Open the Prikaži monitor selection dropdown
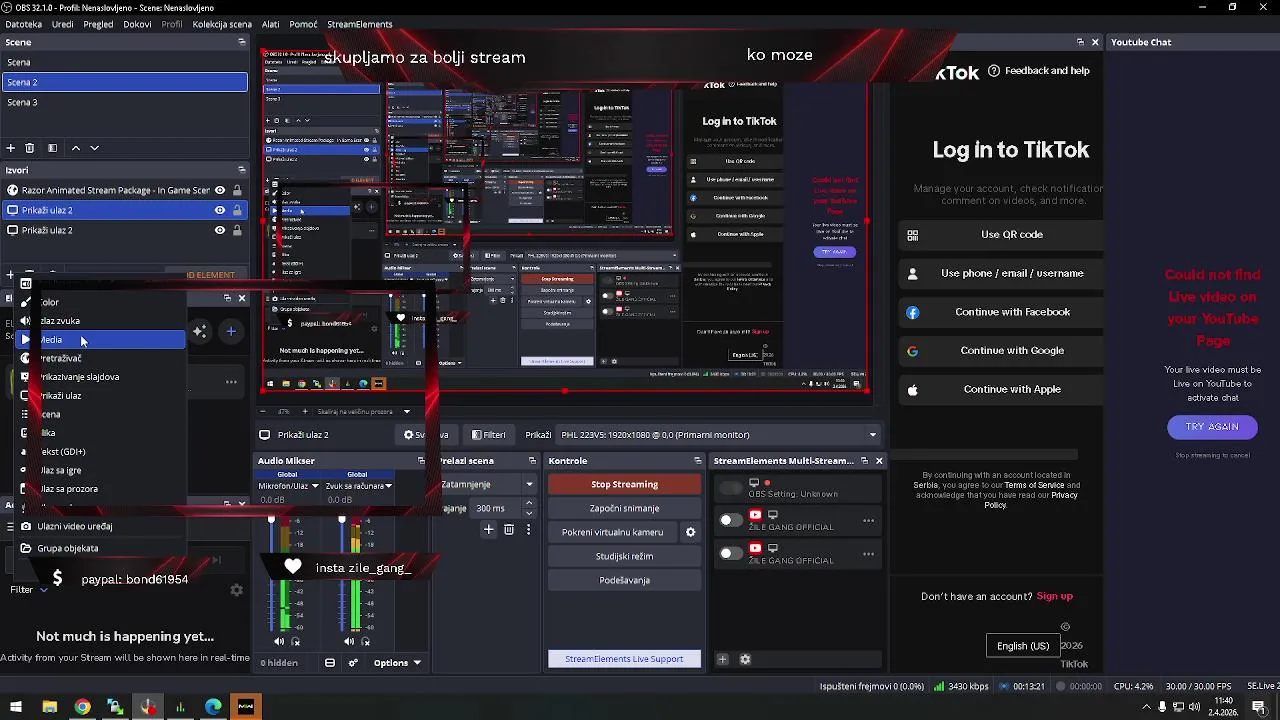Screen dimensions: 1280x720 (718, 435)
